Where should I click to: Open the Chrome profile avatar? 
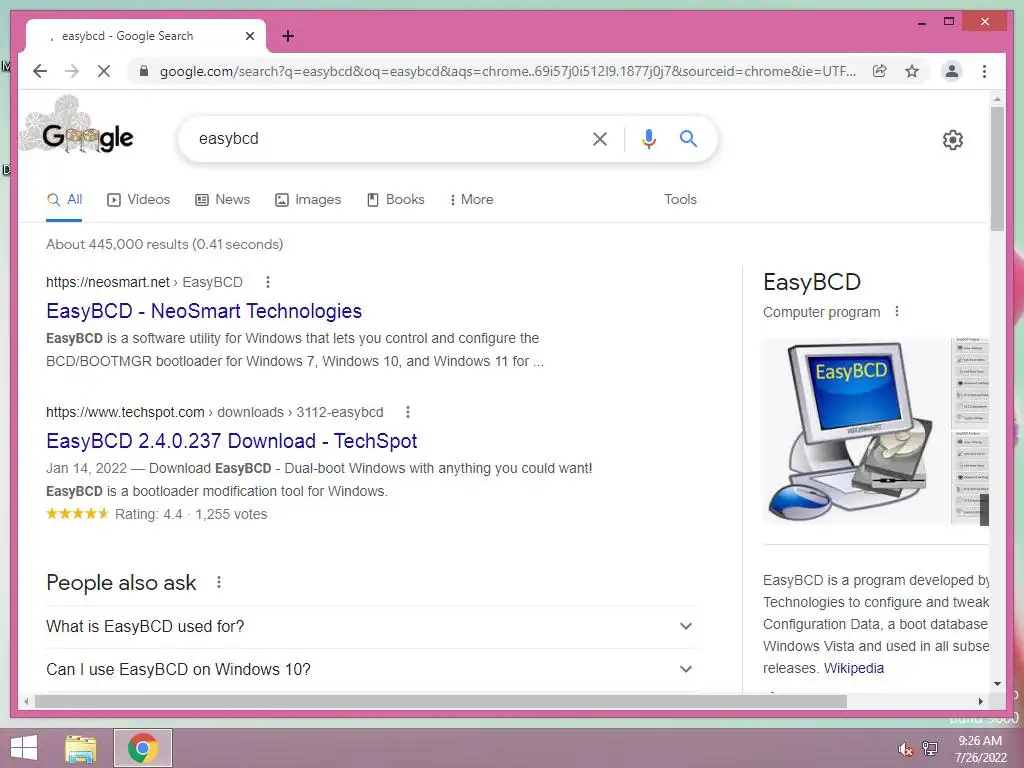[952, 71]
